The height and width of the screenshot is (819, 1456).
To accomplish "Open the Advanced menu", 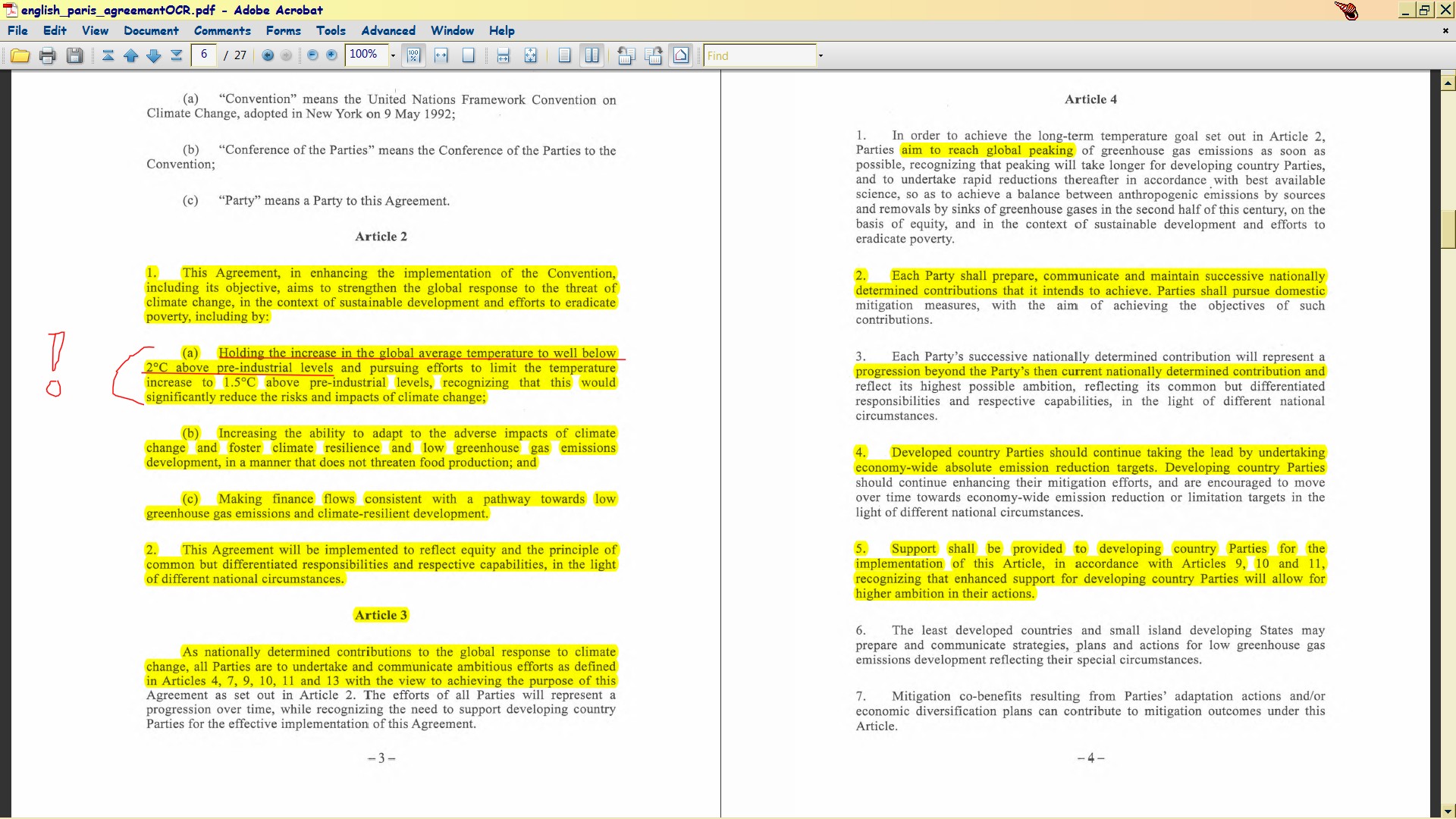I will click(388, 30).
